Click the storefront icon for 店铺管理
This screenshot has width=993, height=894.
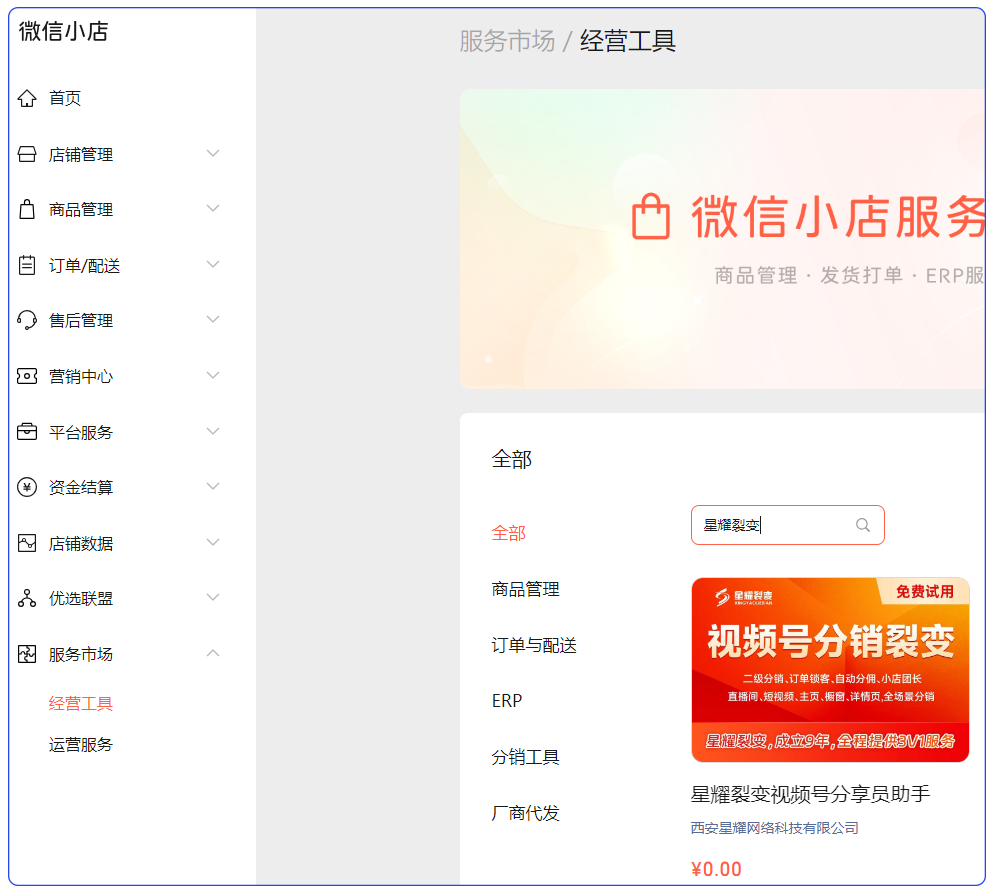pos(27,154)
